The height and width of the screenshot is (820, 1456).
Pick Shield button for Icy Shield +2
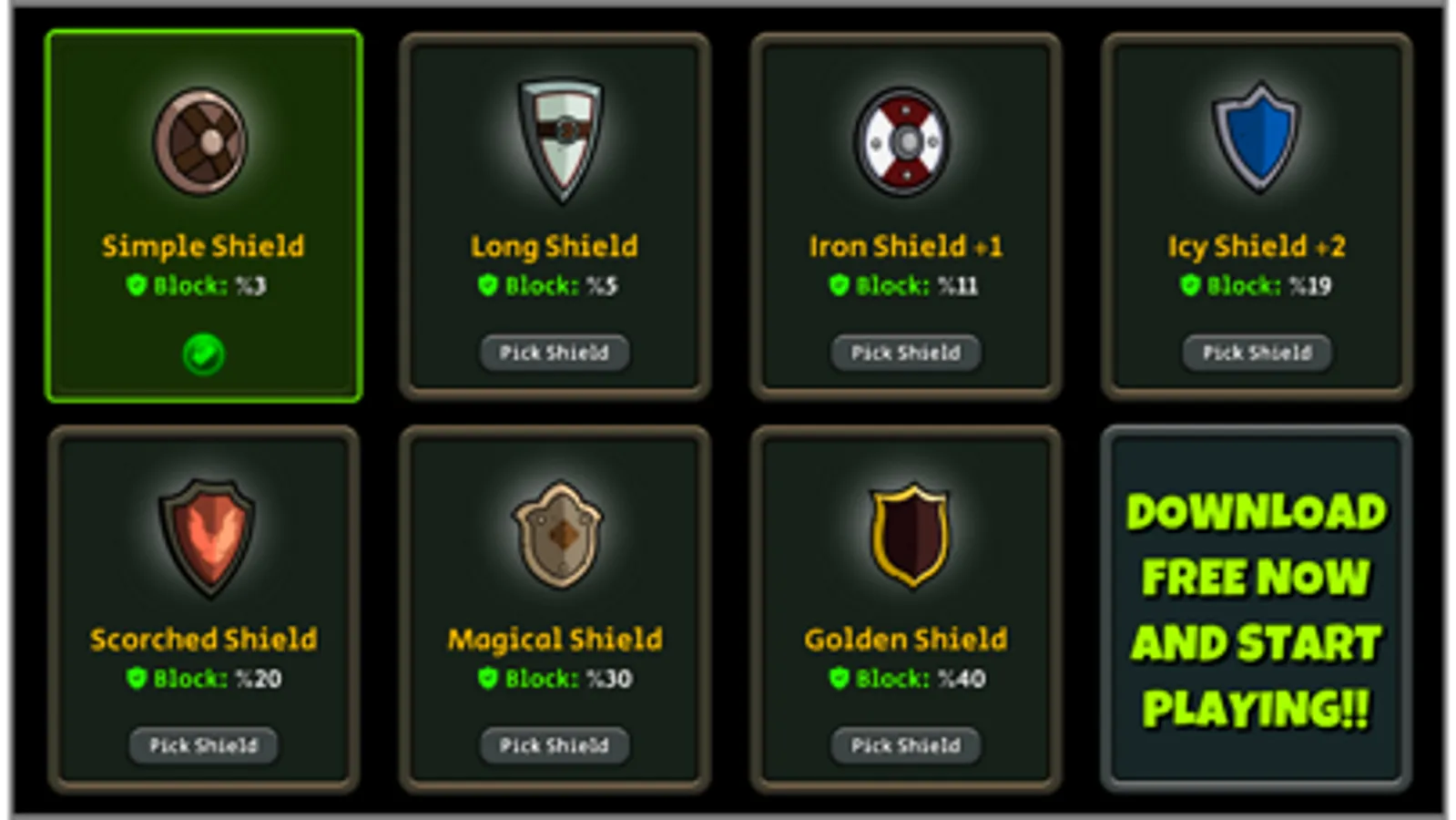1257,353
